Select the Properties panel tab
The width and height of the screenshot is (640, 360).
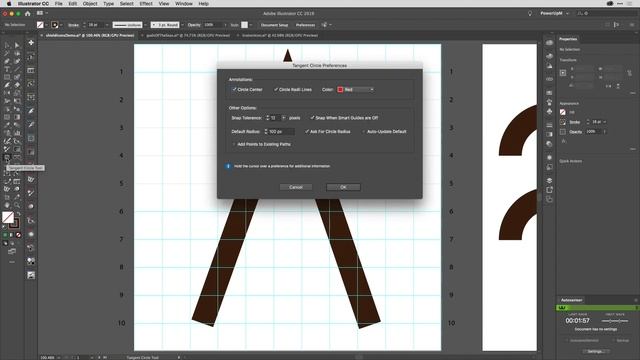568,39
